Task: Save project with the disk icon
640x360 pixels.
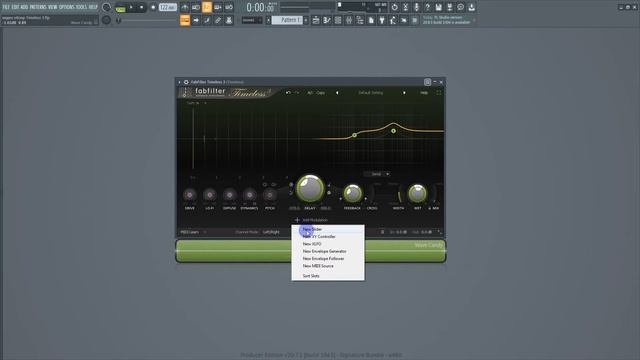Action: 438,7
